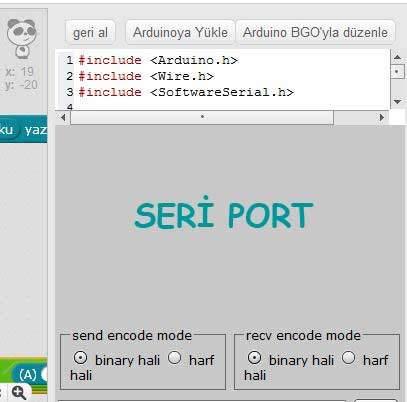Click the 'x: 19' coordinate readout
Viewport: 407px width, 402px height.
(x=20, y=72)
